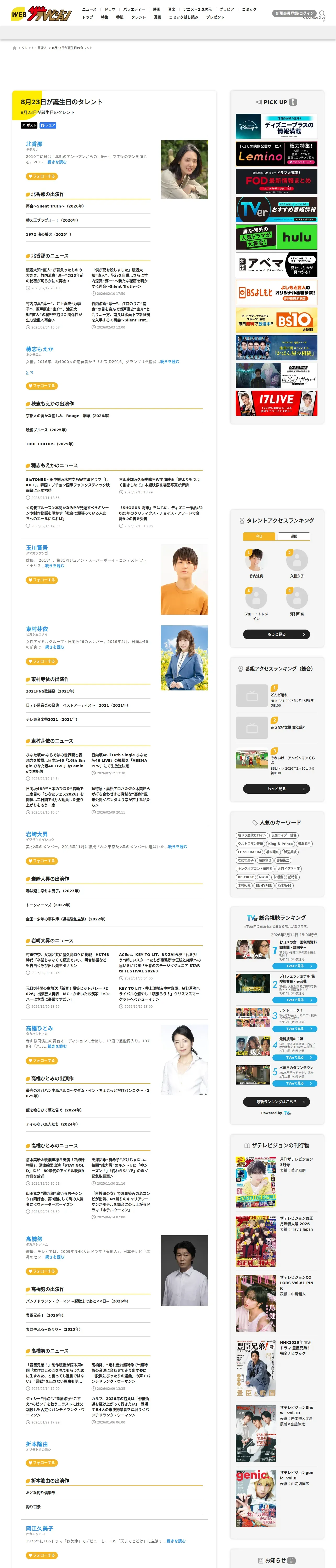Click 朝ドラ歴代ヒロイン keyword tag

(x=252, y=835)
